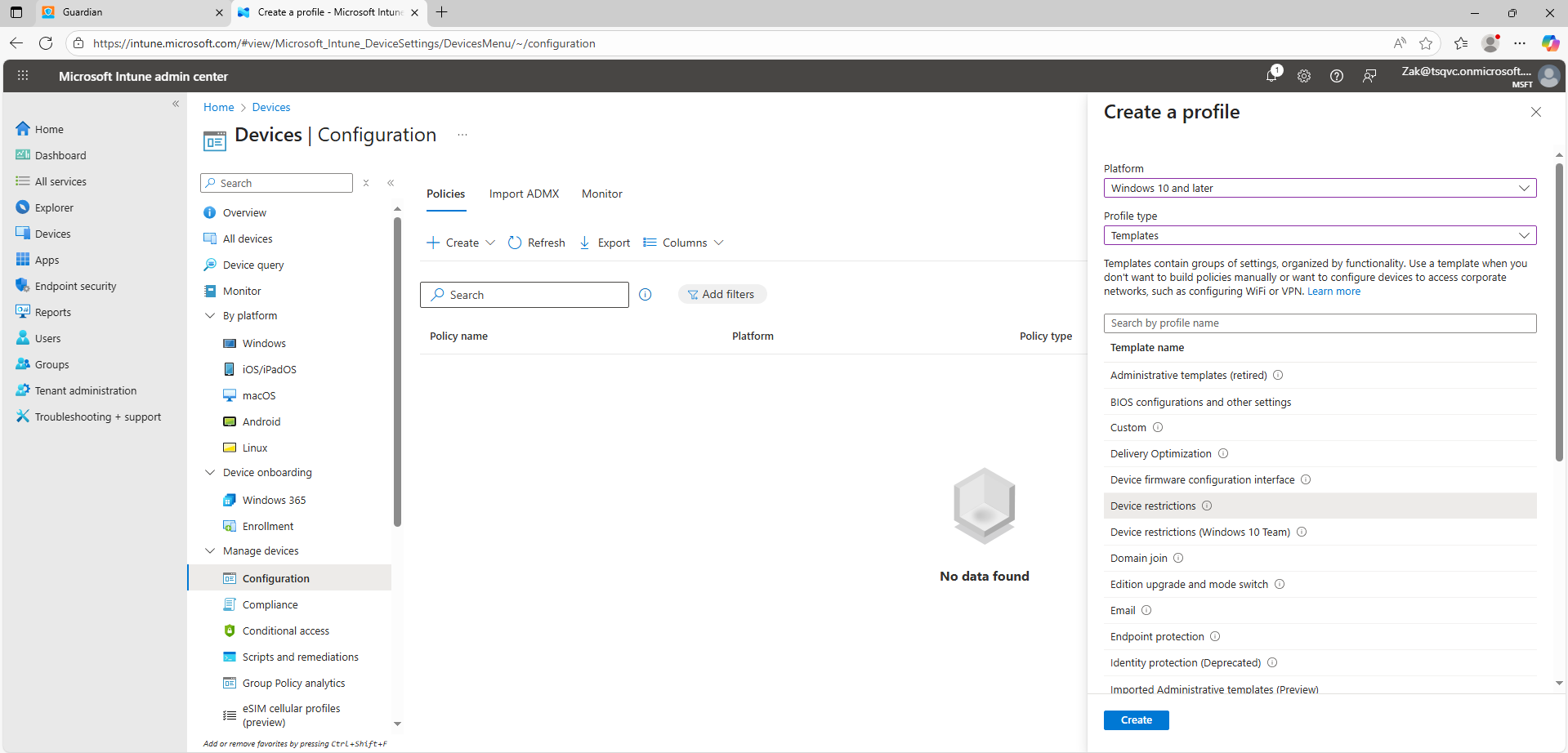The height and width of the screenshot is (753, 1568).
Task: Collapse the Manage devices section
Action: [210, 550]
